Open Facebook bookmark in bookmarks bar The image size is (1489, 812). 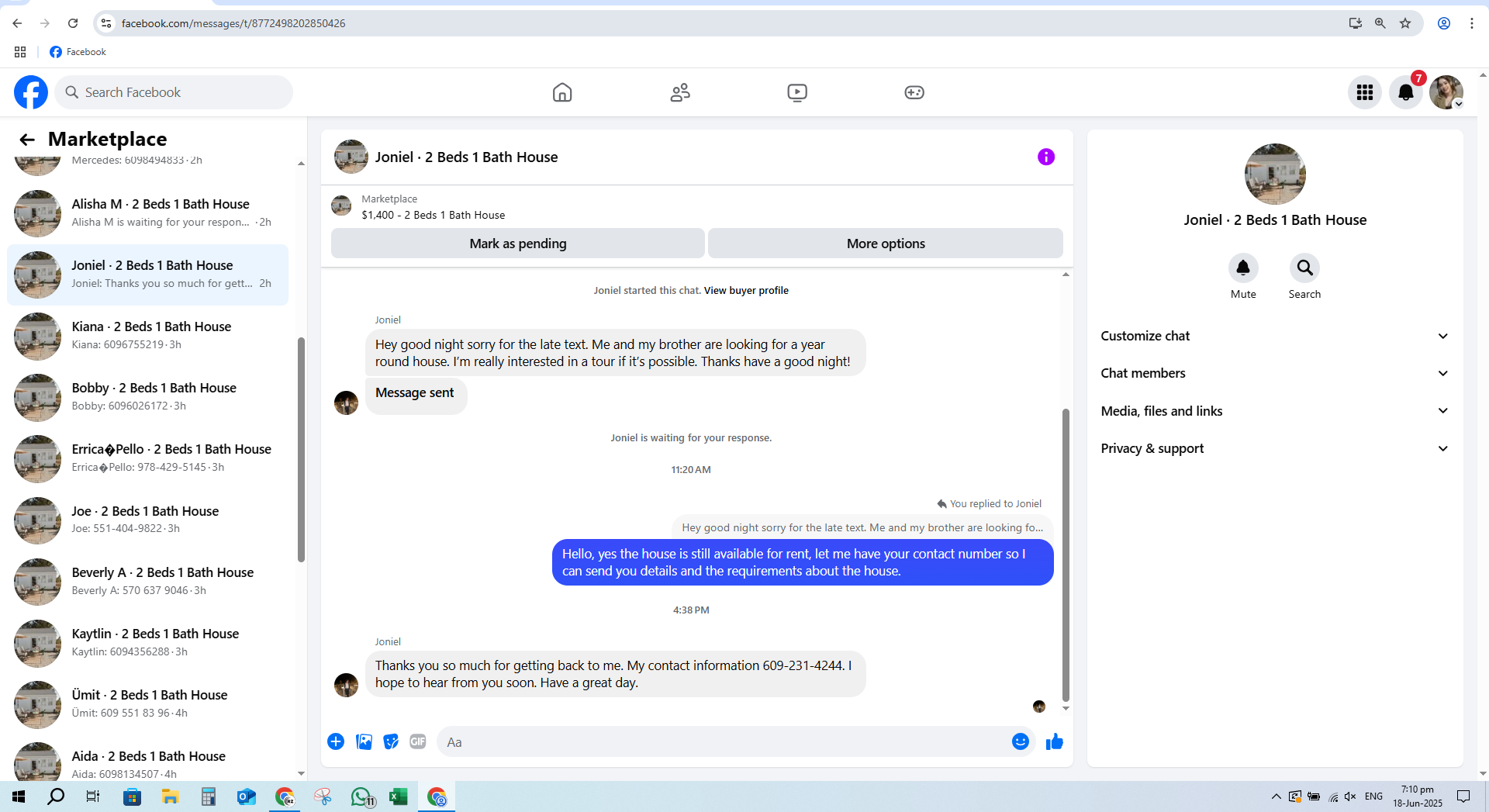point(78,52)
